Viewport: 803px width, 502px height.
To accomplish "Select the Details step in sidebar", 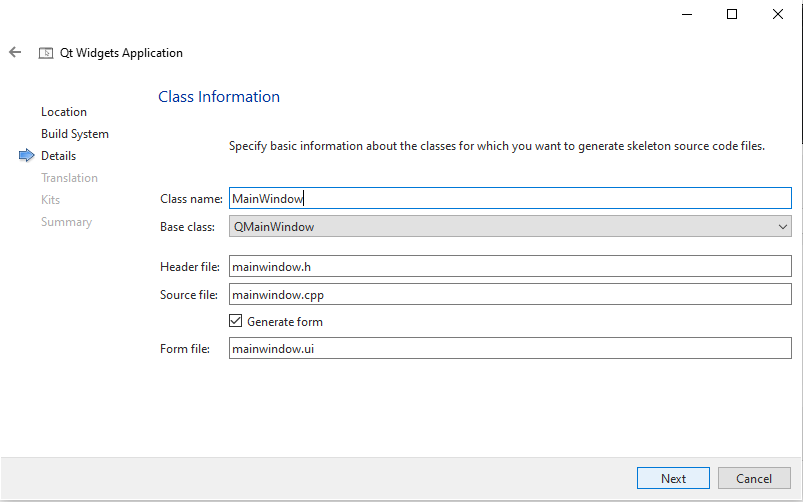I will point(58,156).
